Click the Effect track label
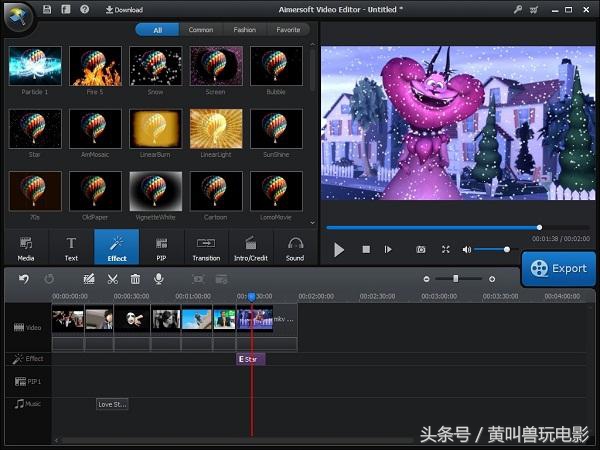600x450 pixels. pyautogui.click(x=28, y=359)
